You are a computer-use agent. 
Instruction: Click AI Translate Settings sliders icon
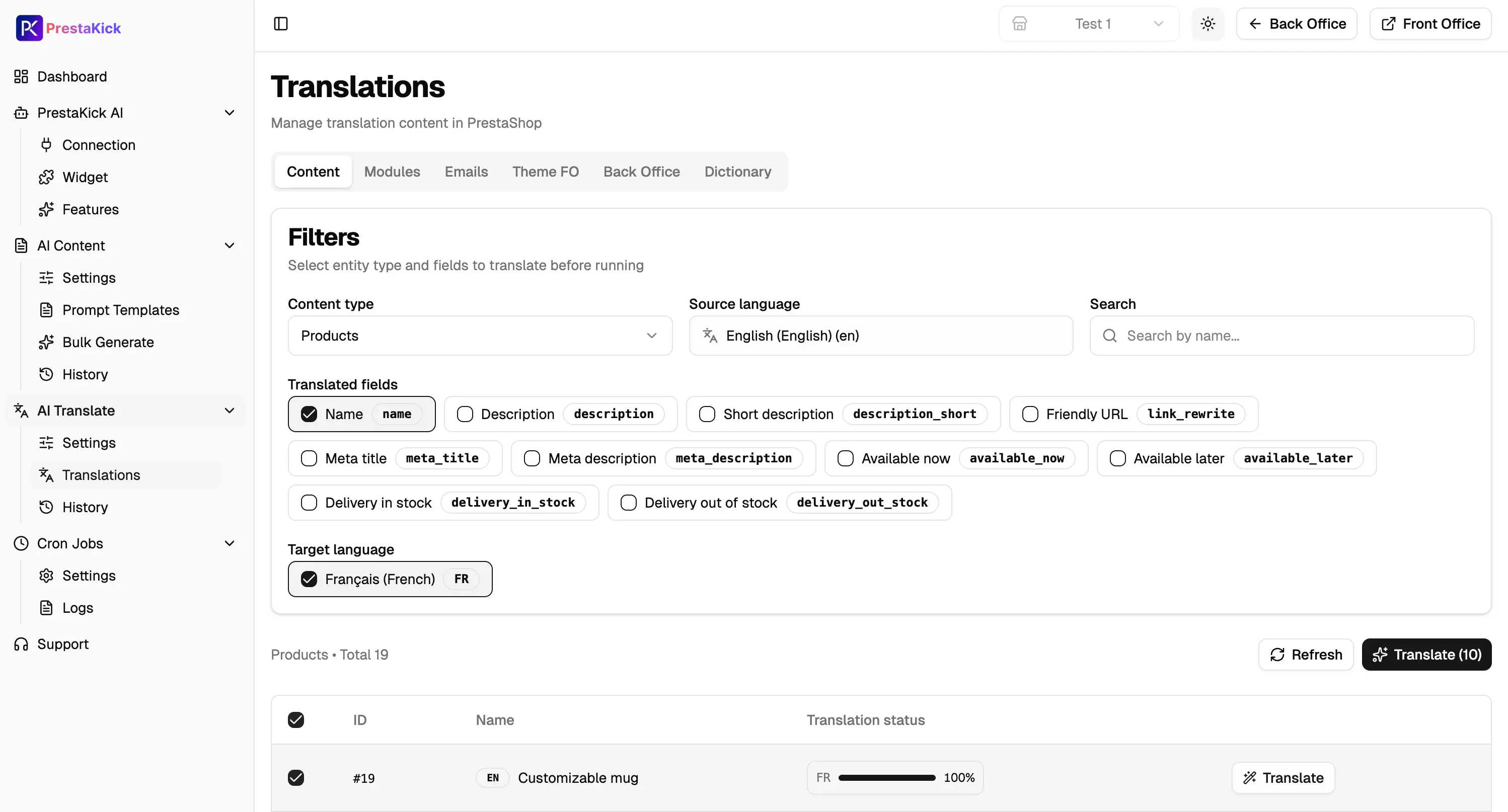click(46, 443)
